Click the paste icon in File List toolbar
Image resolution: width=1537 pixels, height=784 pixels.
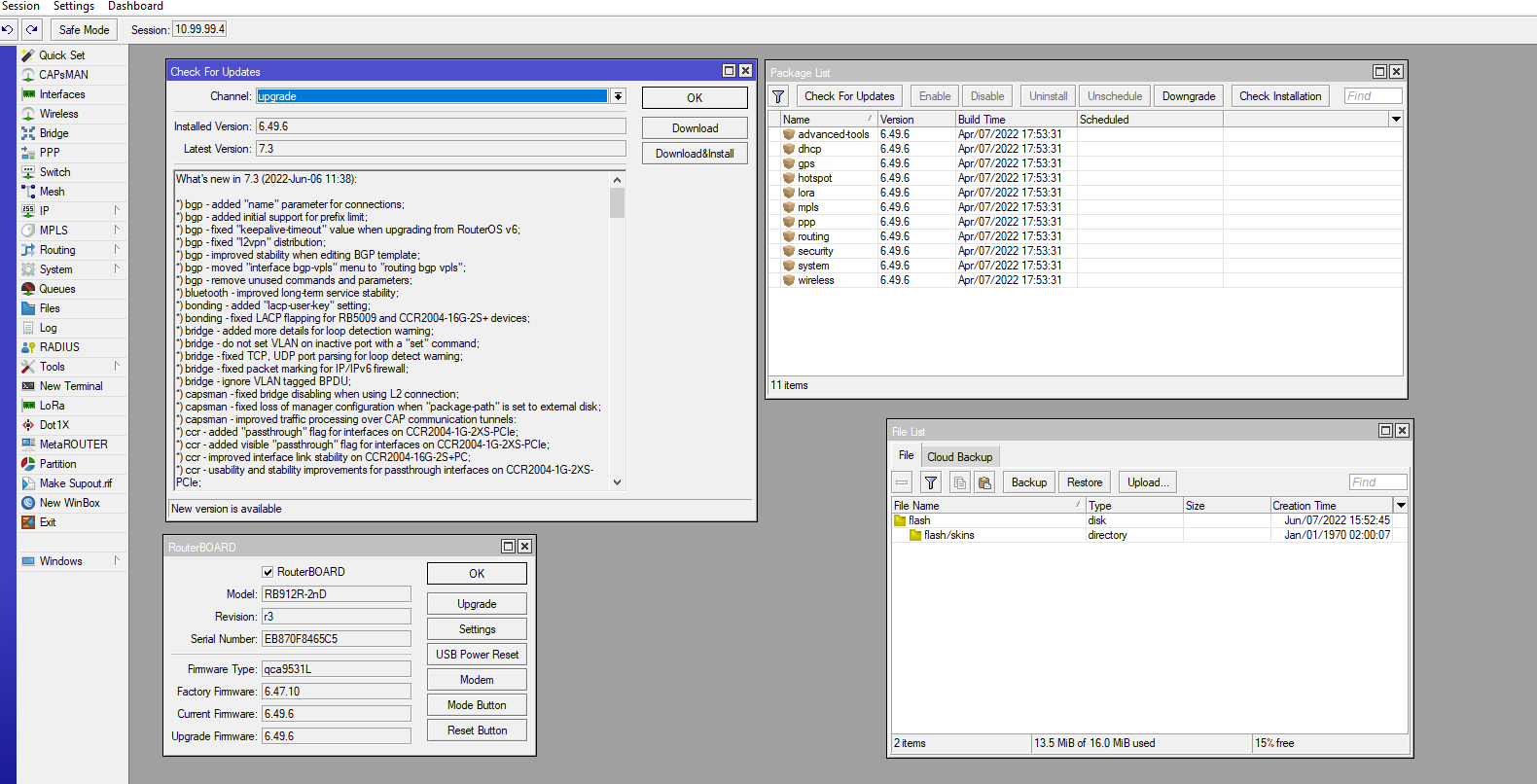click(x=984, y=482)
